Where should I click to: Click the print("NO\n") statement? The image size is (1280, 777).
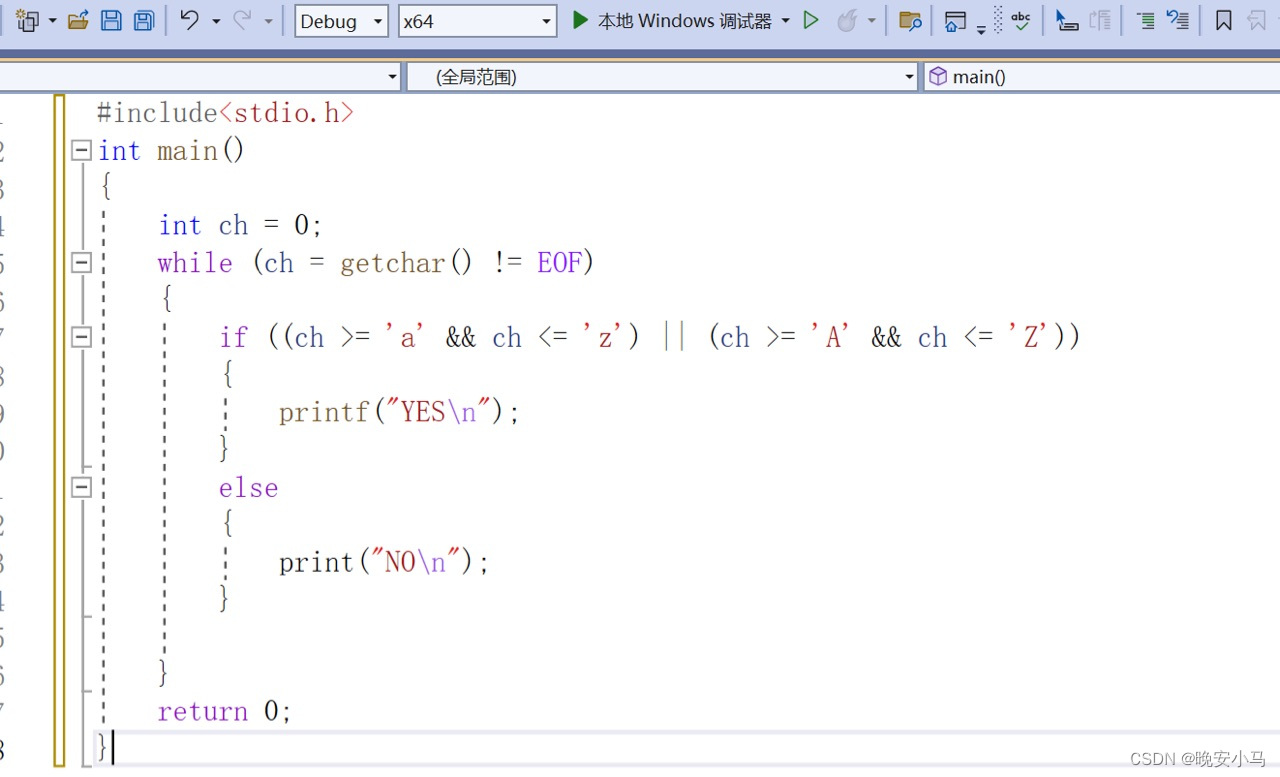tap(384, 562)
